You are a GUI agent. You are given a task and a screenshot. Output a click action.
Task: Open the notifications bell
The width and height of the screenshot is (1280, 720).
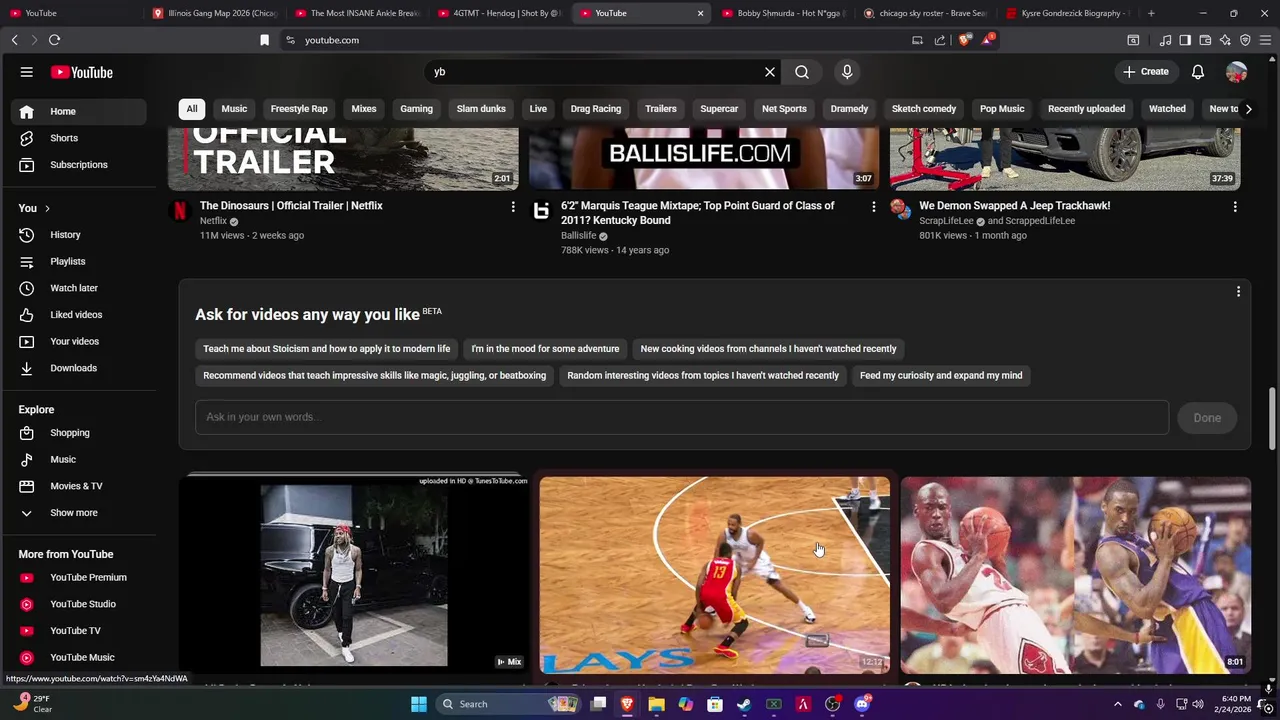(1198, 72)
